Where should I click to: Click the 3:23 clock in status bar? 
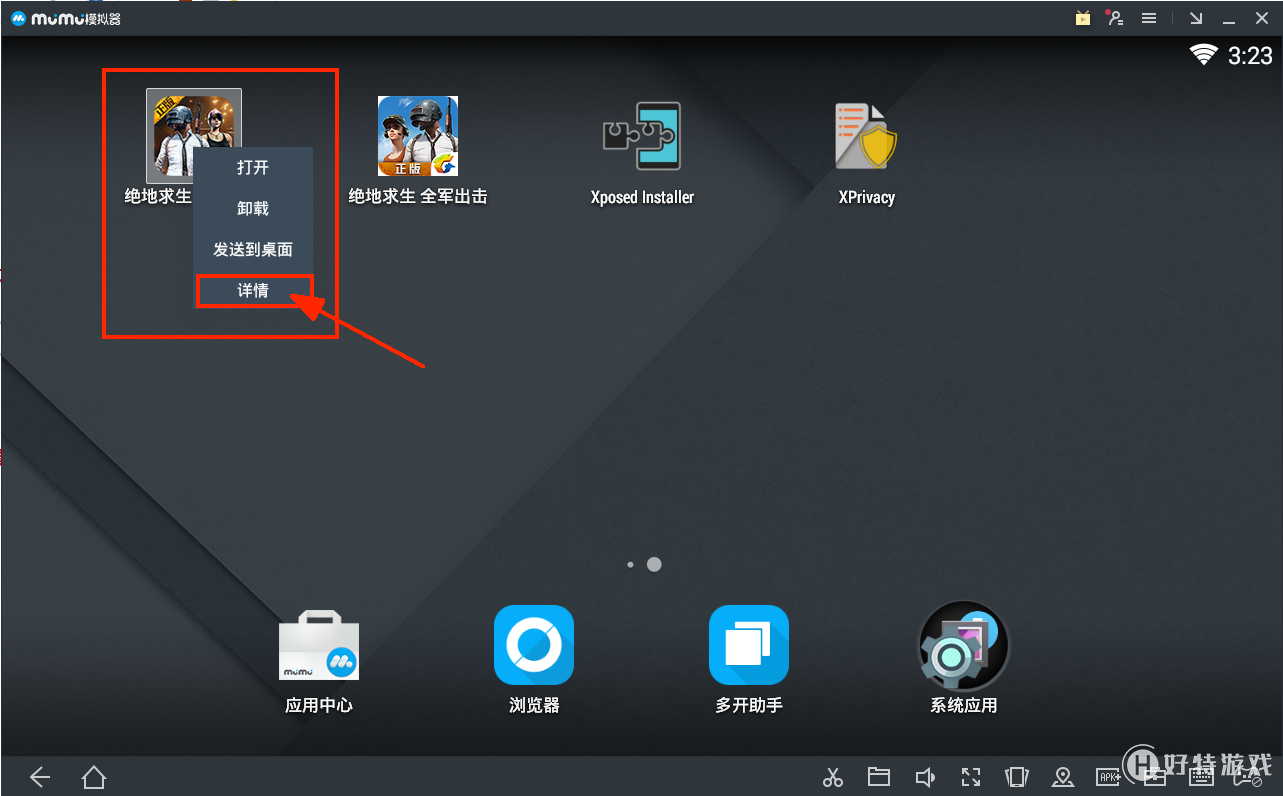(1250, 56)
